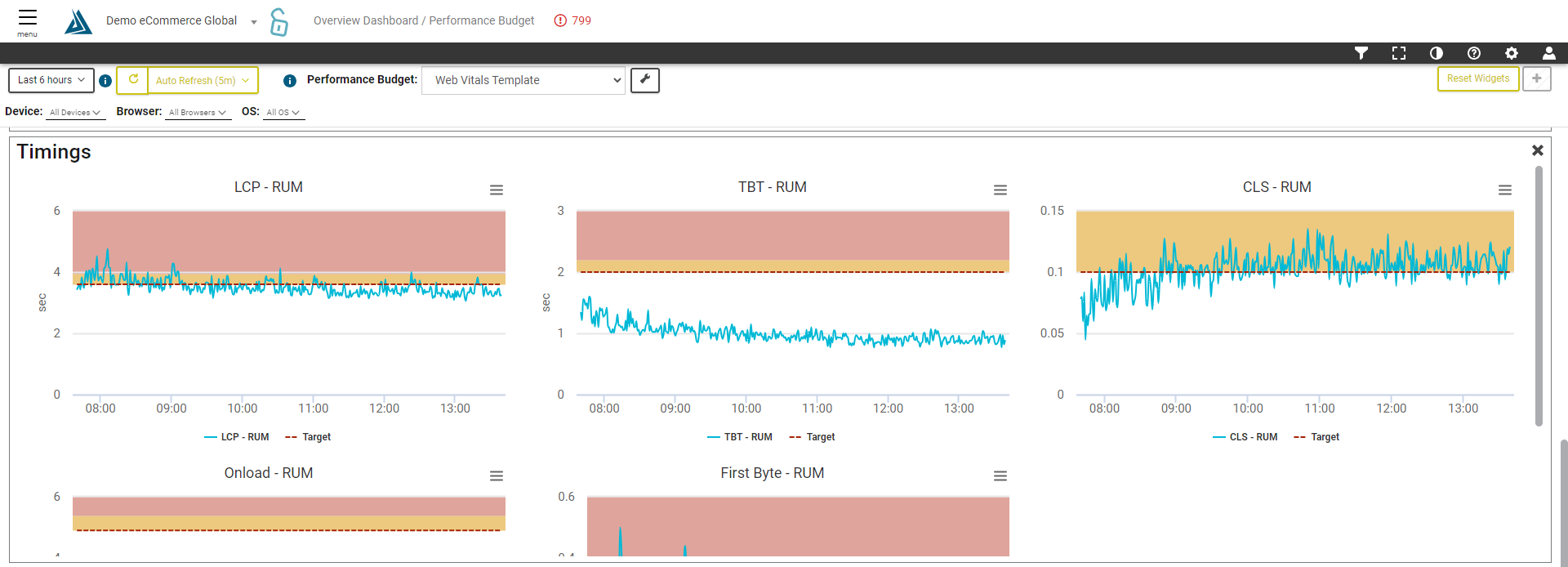The image size is (1568, 567).
Task: Open the hamburger menu
Action: [x=28, y=22]
